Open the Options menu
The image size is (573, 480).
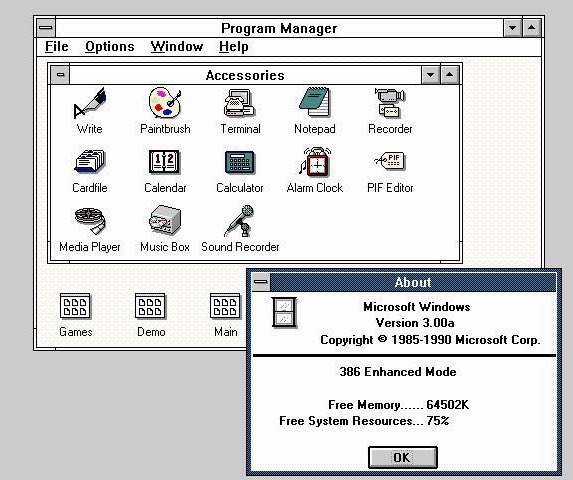(x=110, y=47)
